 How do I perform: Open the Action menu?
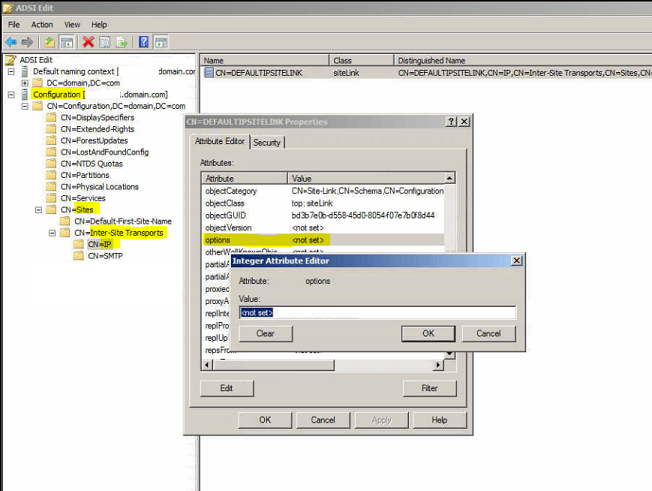42,25
